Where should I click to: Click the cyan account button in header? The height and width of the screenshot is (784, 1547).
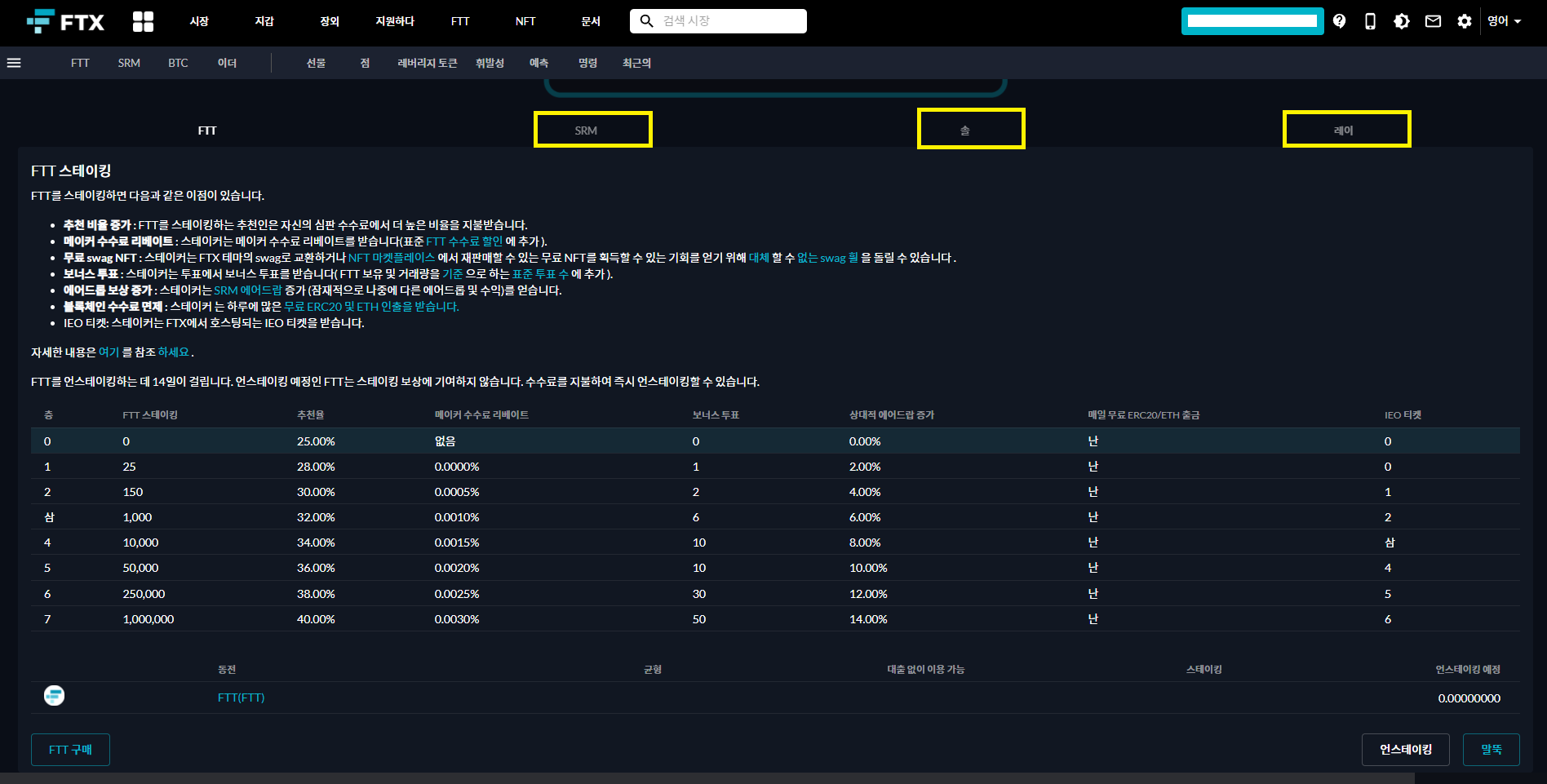click(1252, 21)
